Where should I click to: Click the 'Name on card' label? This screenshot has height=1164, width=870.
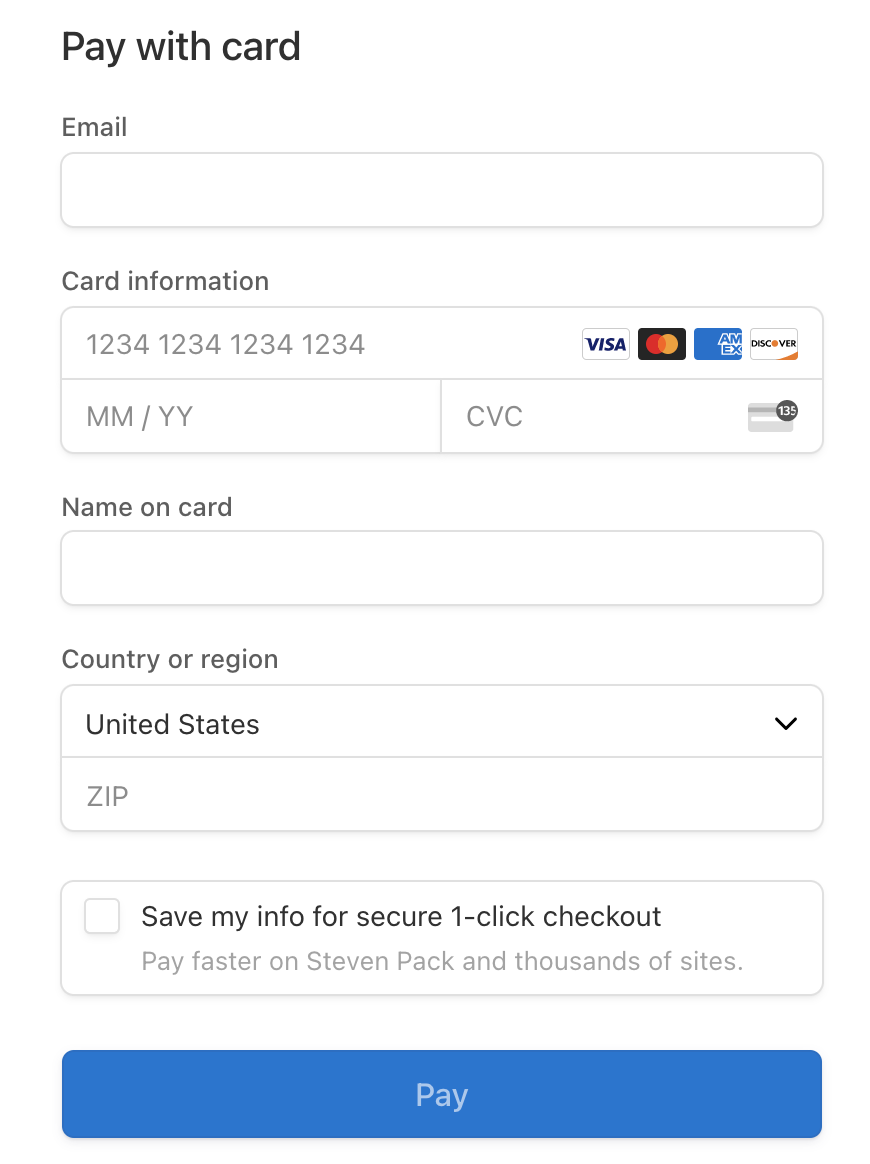[x=147, y=507]
